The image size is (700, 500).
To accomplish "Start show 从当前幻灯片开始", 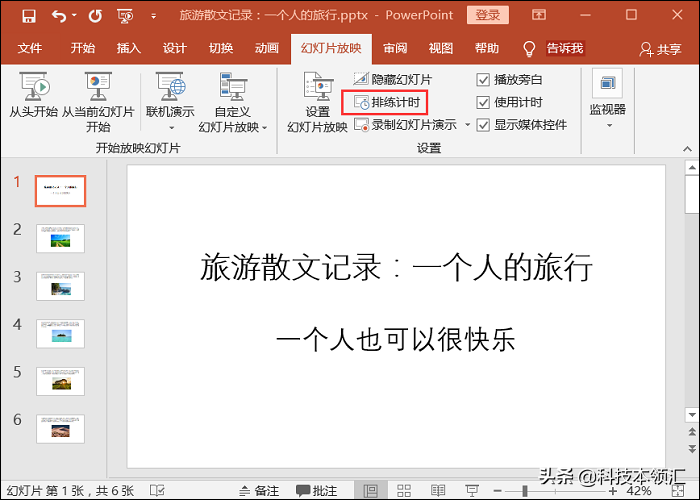I will coord(98,102).
